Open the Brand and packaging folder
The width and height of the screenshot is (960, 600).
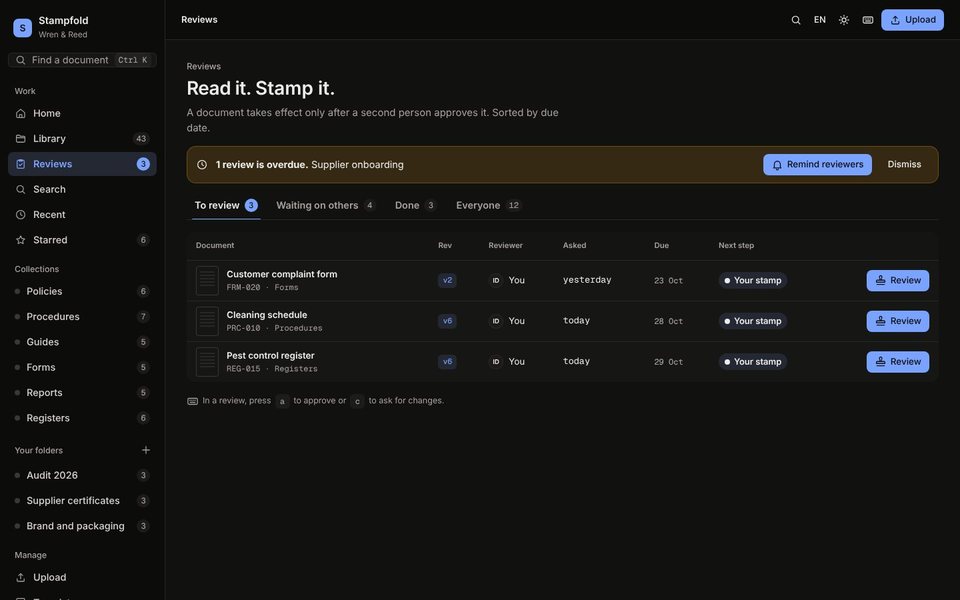point(82,526)
